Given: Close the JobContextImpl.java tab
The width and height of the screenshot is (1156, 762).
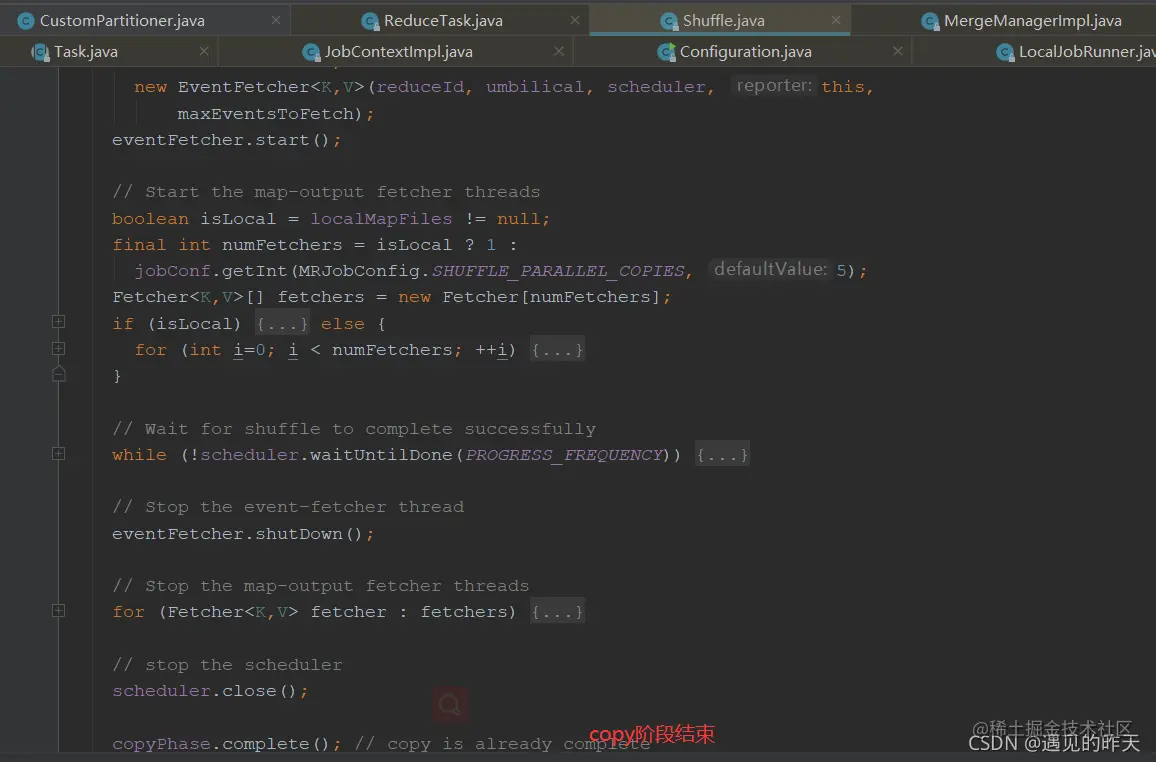Looking at the screenshot, I should [559, 52].
